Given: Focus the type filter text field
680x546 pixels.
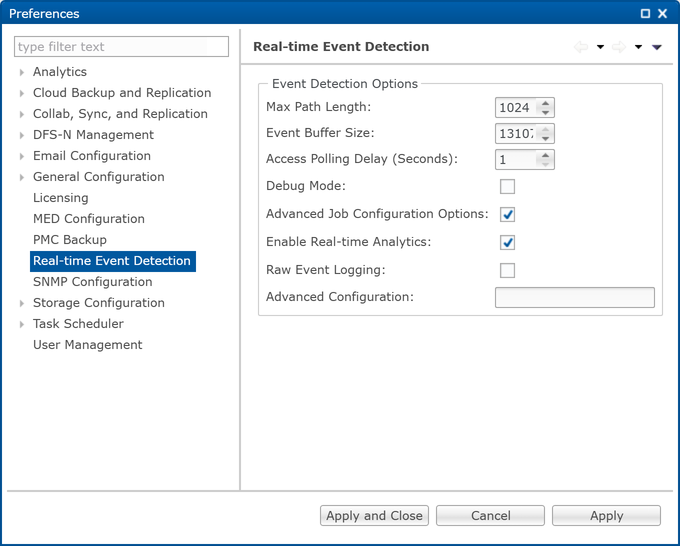Looking at the screenshot, I should pos(121,46).
